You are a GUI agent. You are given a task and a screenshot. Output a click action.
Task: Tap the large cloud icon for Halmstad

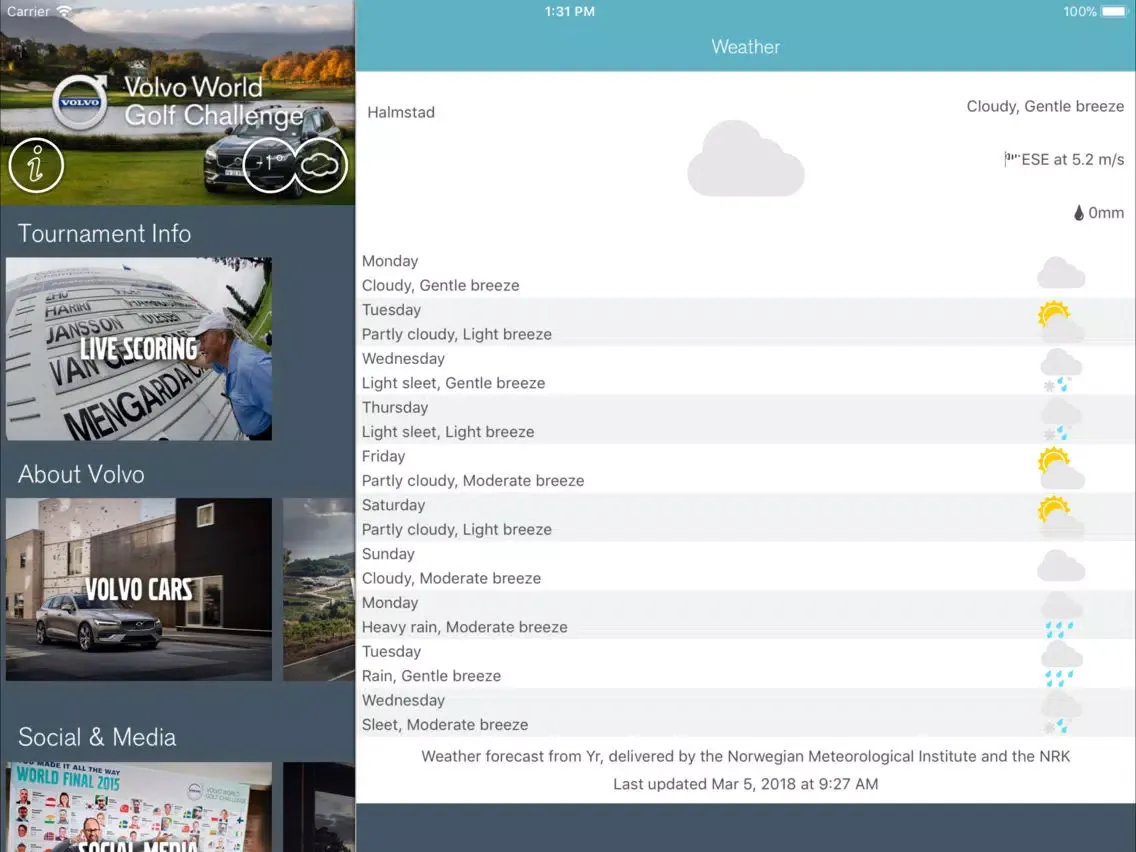pyautogui.click(x=746, y=158)
